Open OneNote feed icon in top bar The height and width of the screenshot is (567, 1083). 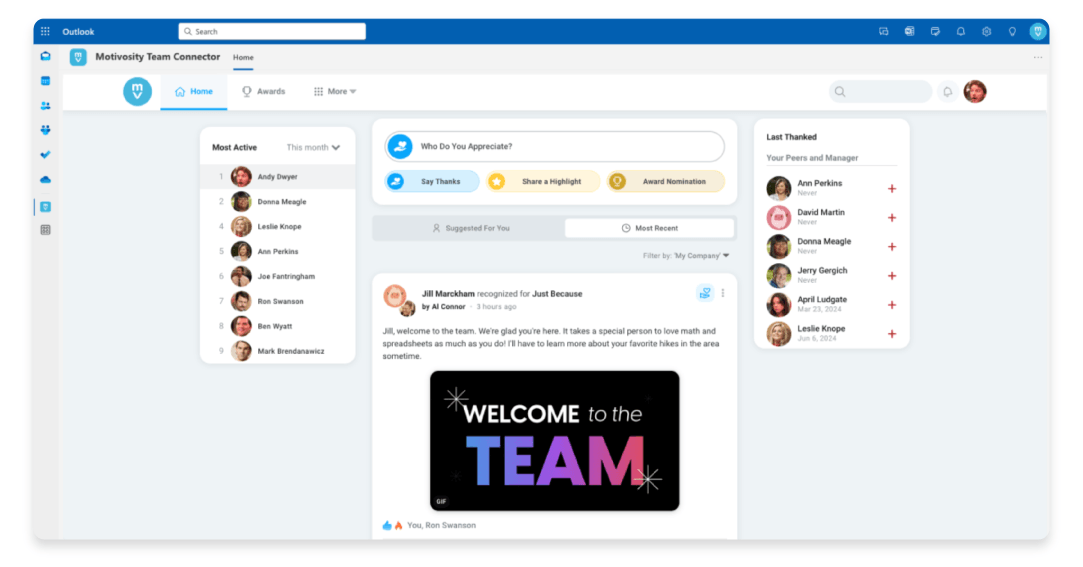pyautogui.click(x=909, y=31)
